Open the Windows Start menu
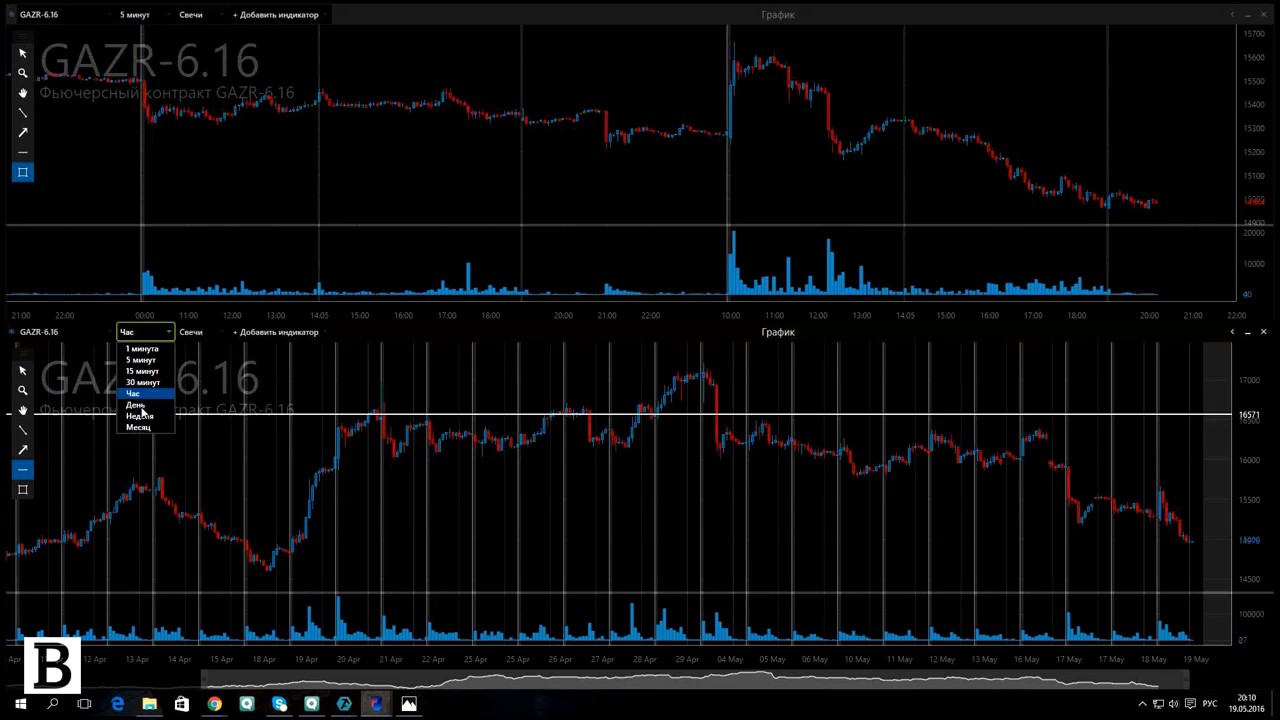Image resolution: width=1280 pixels, height=720 pixels. point(20,704)
